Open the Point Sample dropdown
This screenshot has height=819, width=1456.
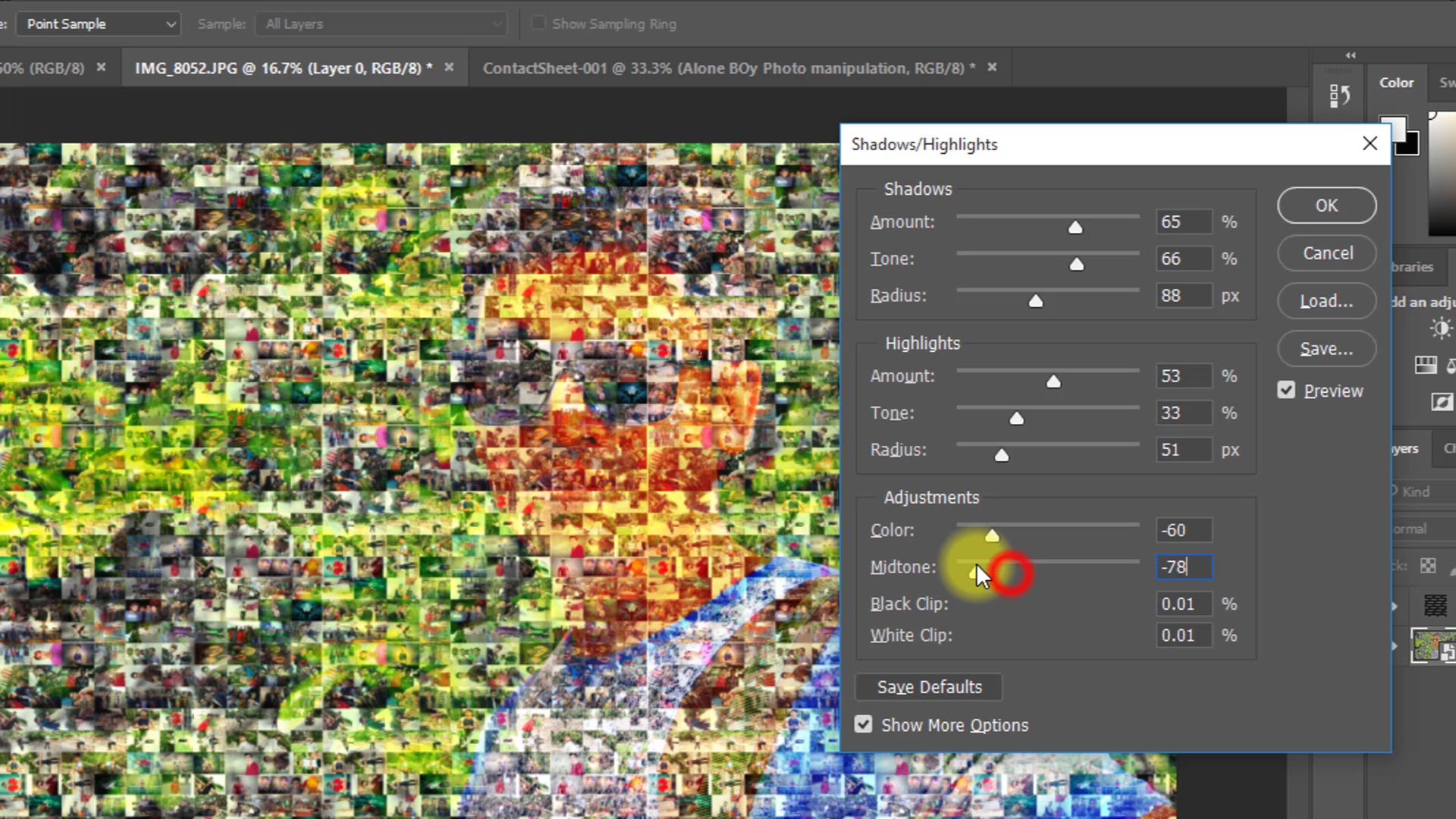point(98,24)
